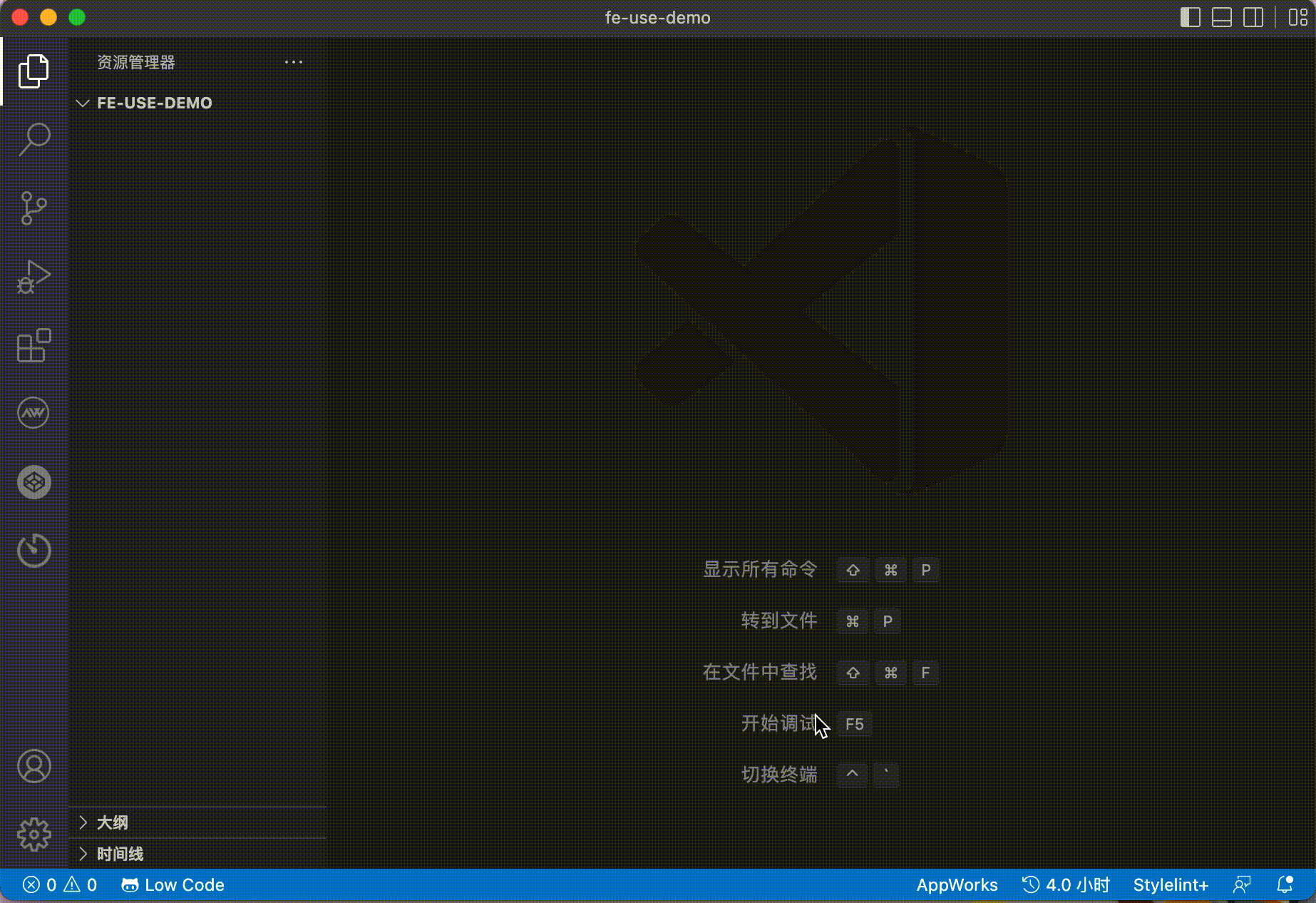Open the AppWorks panel icon in activity bar
This screenshot has height=903, width=1316.
pyautogui.click(x=34, y=413)
